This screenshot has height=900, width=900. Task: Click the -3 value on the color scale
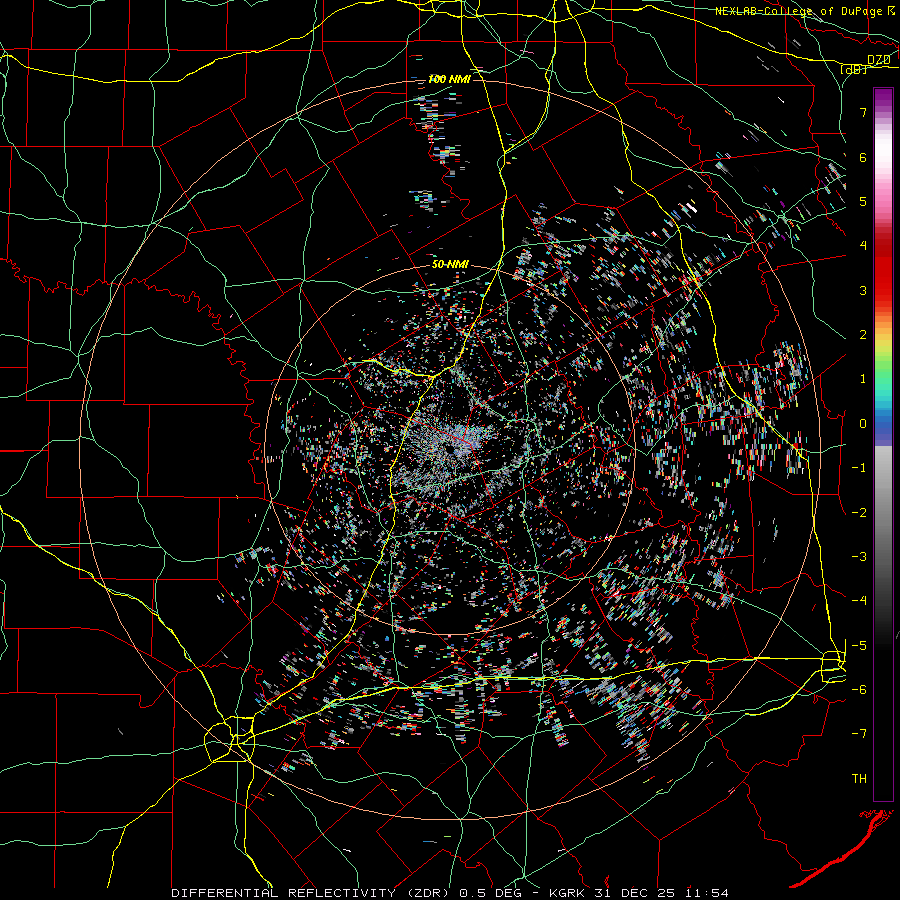[x=859, y=557]
